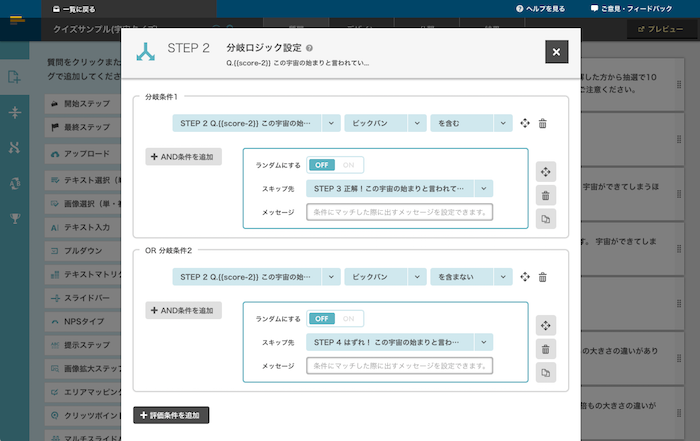Click move handle icon in 分岐条件1 condition row

pyautogui.click(x=525, y=123)
